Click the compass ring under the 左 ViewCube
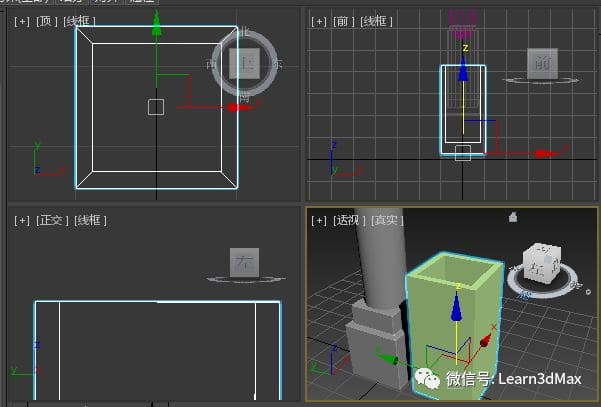Image resolution: width=601 pixels, height=407 pixels. (x=245, y=279)
